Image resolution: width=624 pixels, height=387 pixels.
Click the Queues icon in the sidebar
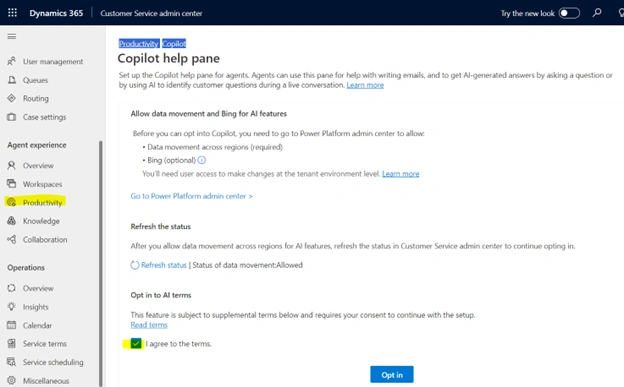tap(12, 80)
